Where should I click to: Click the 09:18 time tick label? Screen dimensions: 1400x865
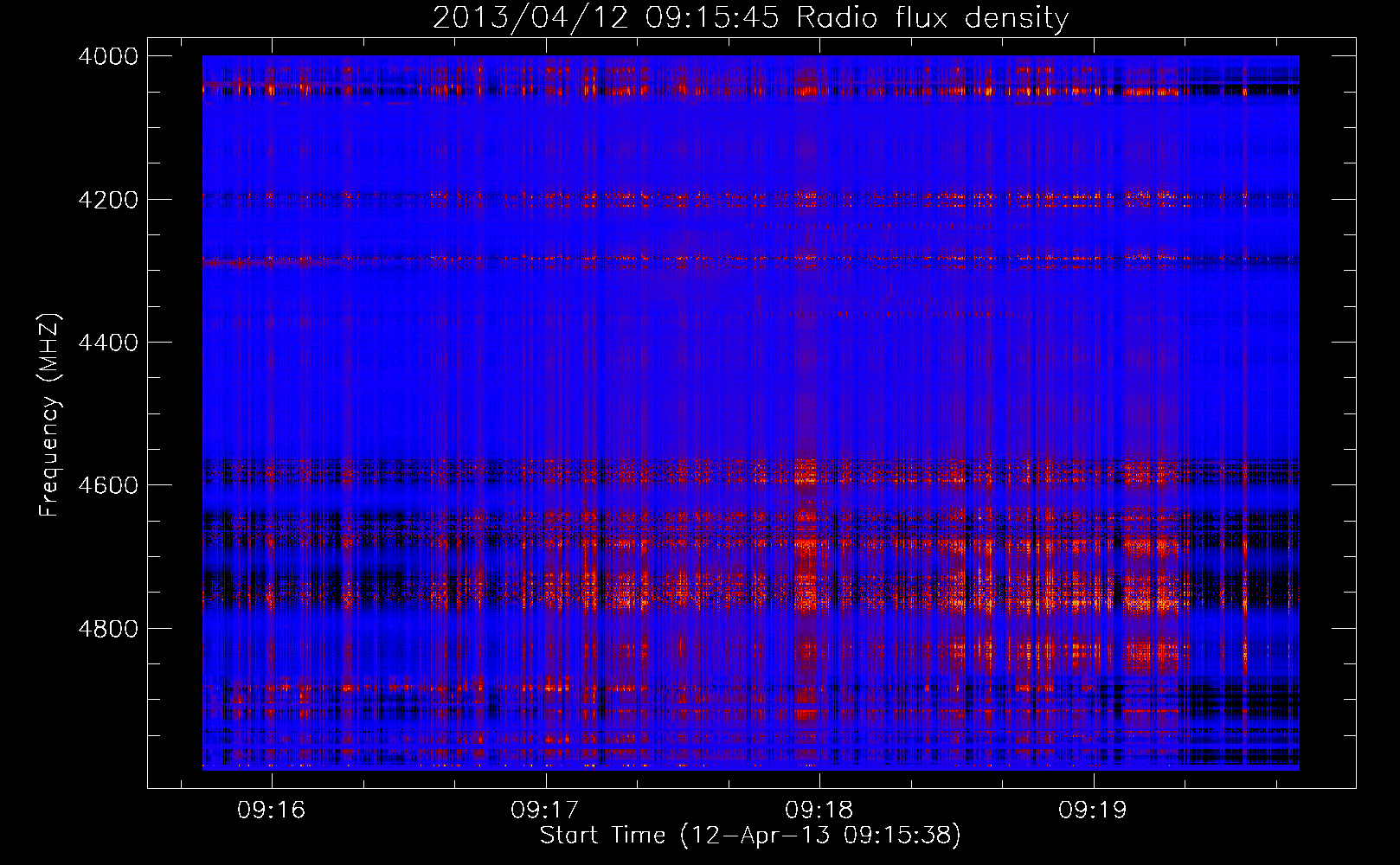(x=819, y=811)
